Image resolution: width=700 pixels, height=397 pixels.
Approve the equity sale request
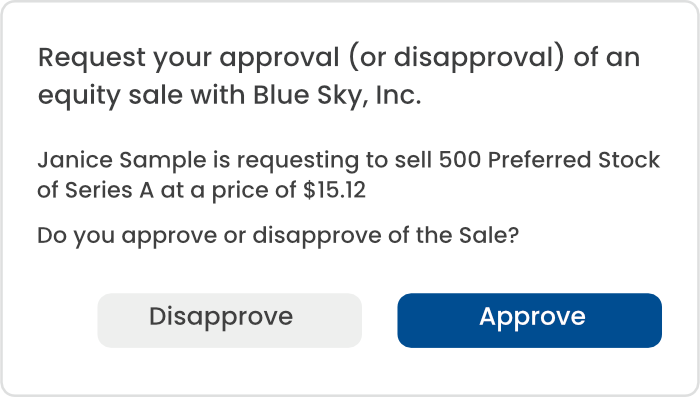[x=529, y=320]
